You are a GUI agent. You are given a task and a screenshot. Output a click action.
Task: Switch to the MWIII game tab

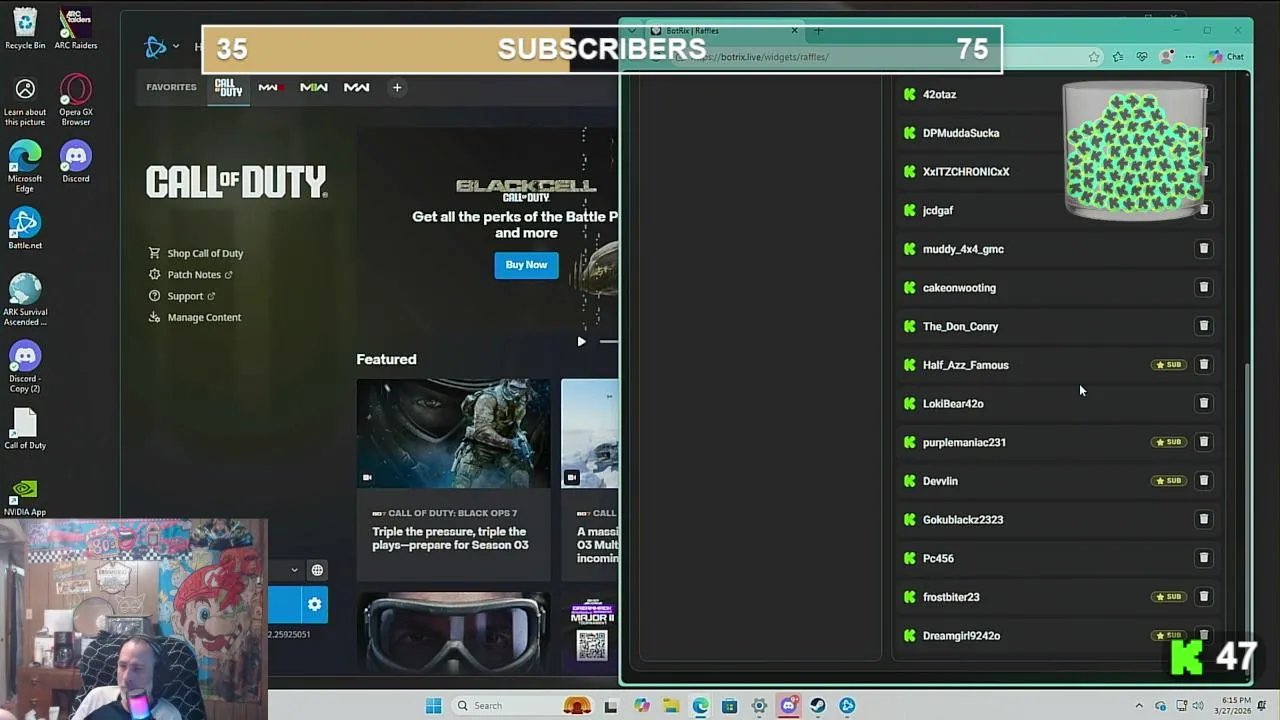pos(357,88)
